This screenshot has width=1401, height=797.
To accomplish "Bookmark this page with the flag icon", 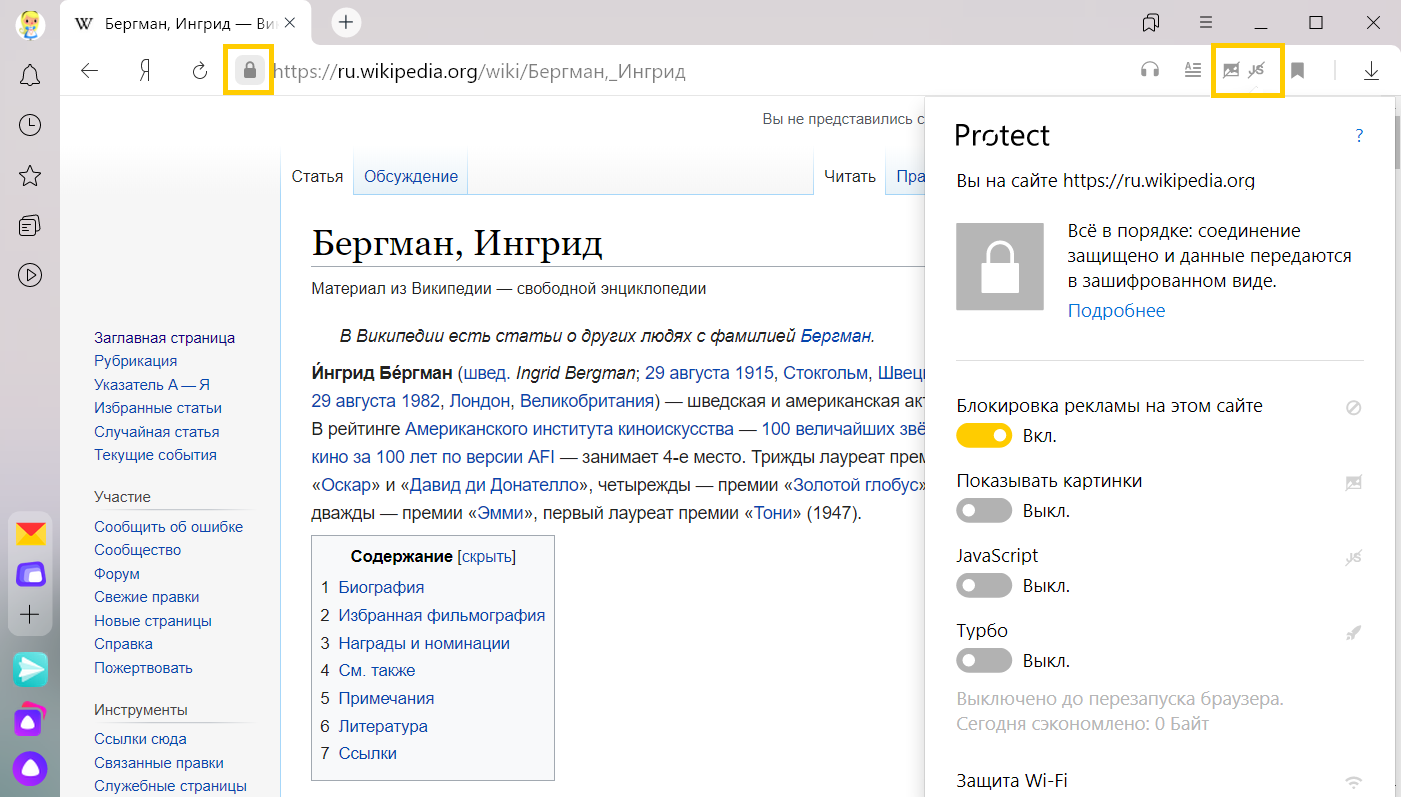I will point(1298,71).
